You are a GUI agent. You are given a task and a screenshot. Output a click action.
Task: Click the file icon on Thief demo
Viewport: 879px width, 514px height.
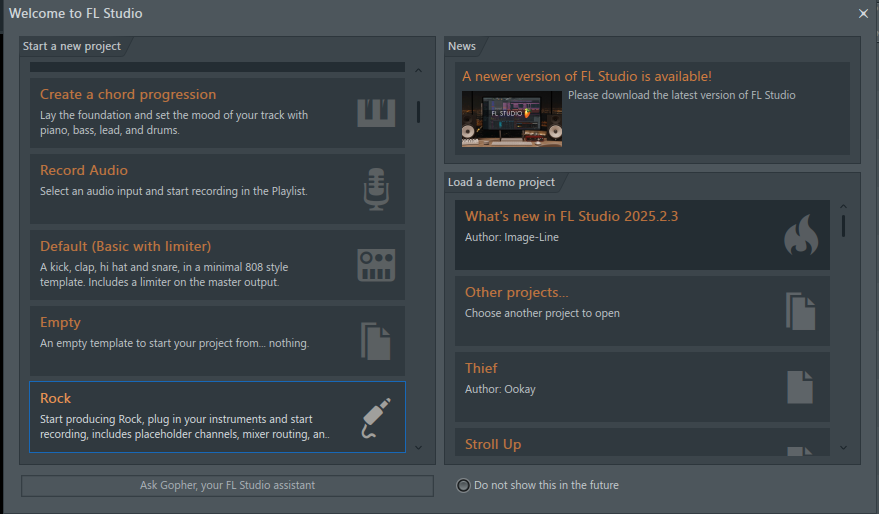pos(801,387)
